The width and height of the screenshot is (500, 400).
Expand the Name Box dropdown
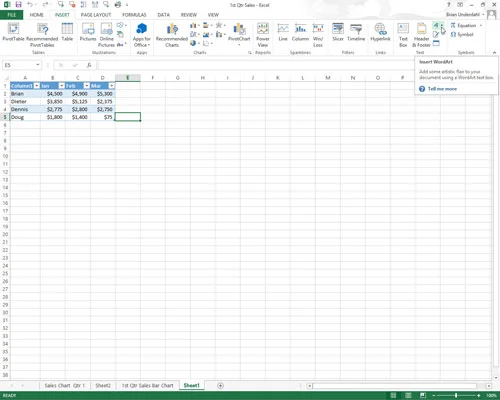point(38,65)
